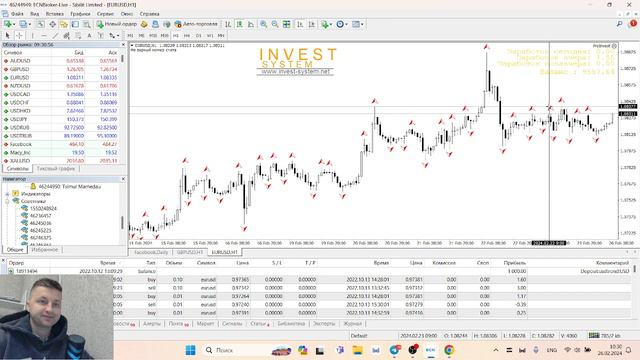Open Periods dropdown arrow
The image size is (640, 360).
(x=347, y=24)
